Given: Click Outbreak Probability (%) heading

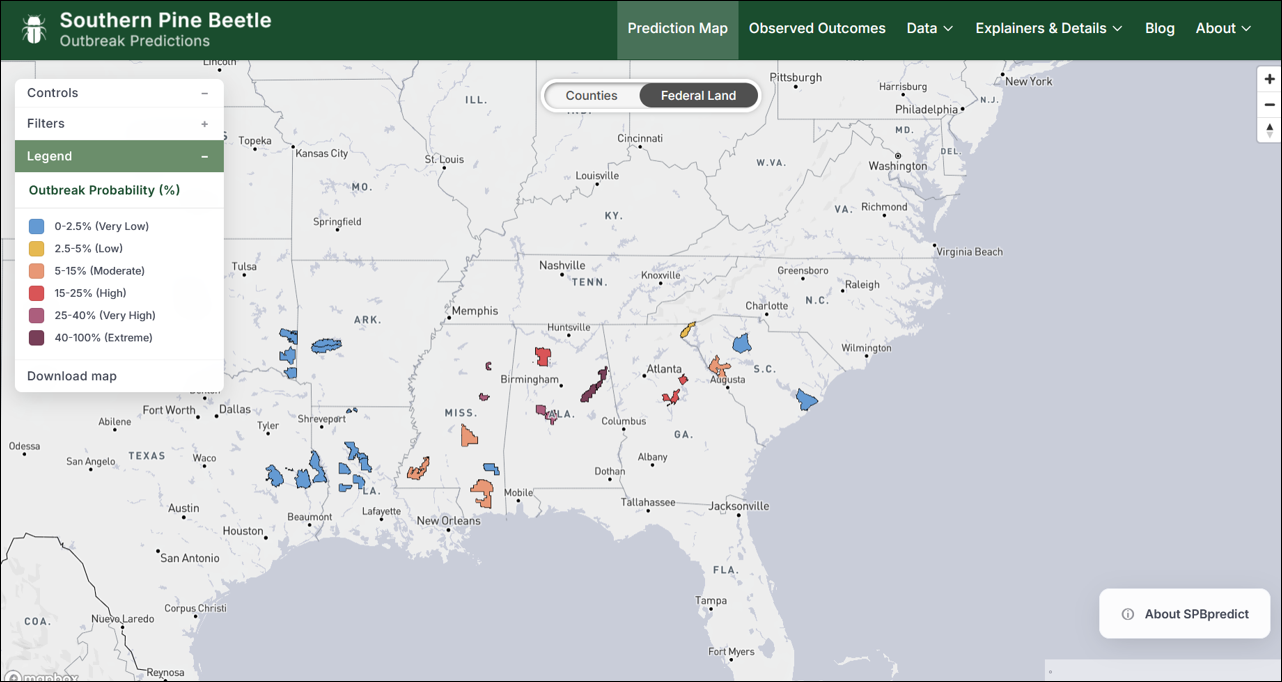Looking at the screenshot, I should 104,190.
